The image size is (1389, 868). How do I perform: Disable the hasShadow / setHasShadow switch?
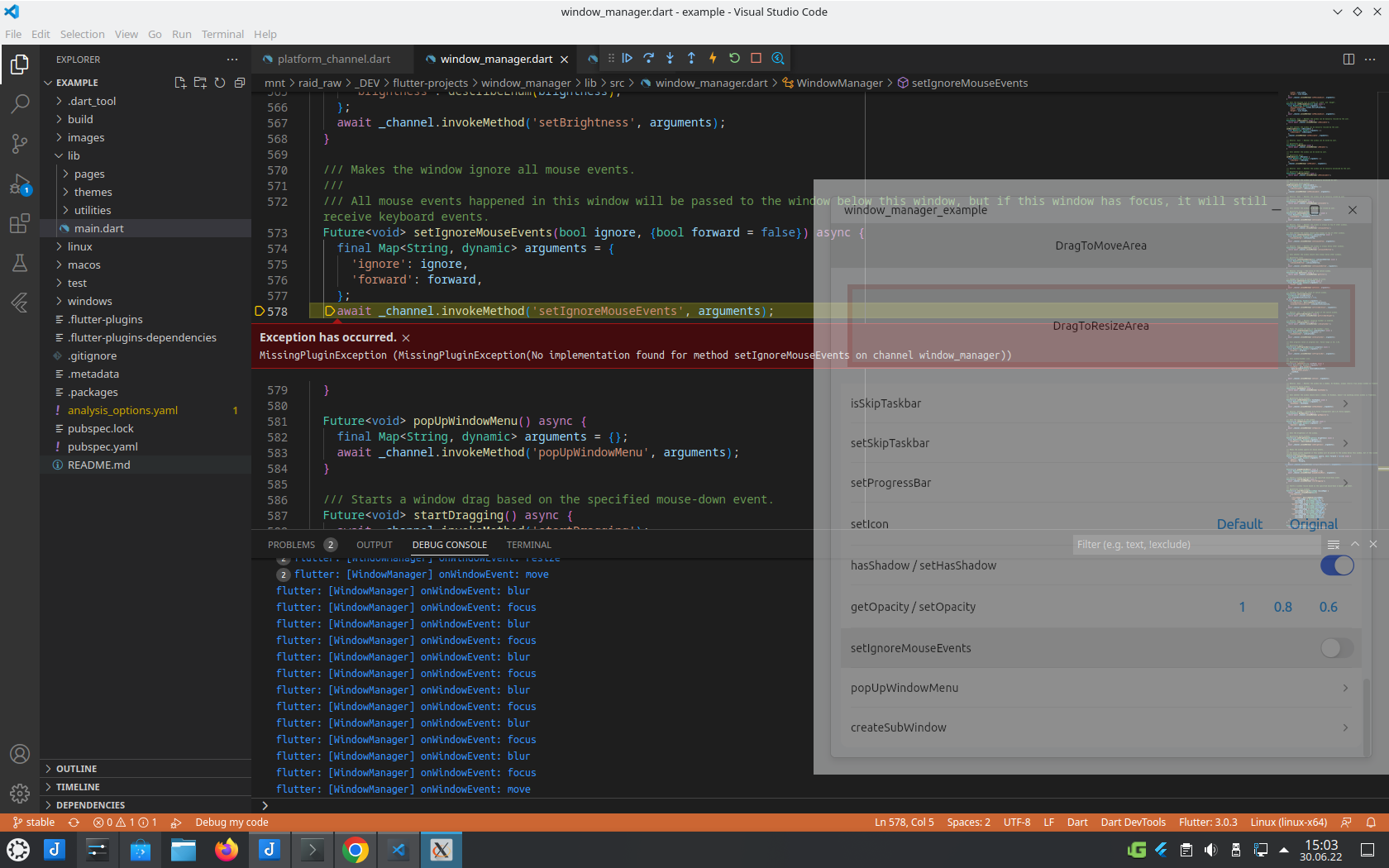click(x=1336, y=565)
